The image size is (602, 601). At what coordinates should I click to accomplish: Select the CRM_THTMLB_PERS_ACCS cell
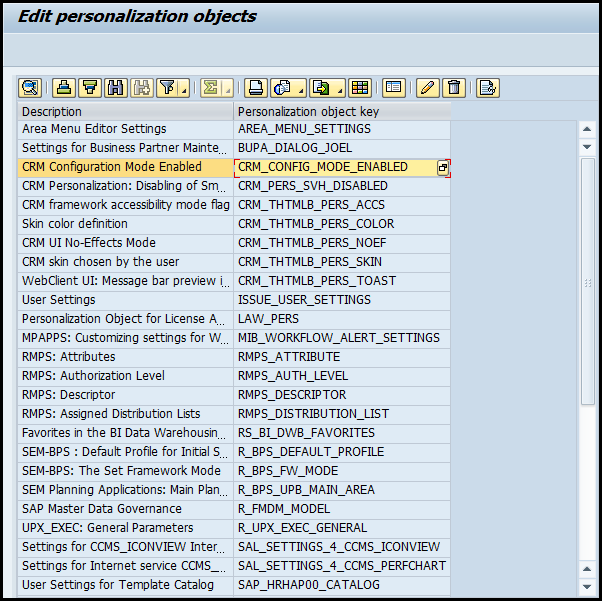(342, 205)
